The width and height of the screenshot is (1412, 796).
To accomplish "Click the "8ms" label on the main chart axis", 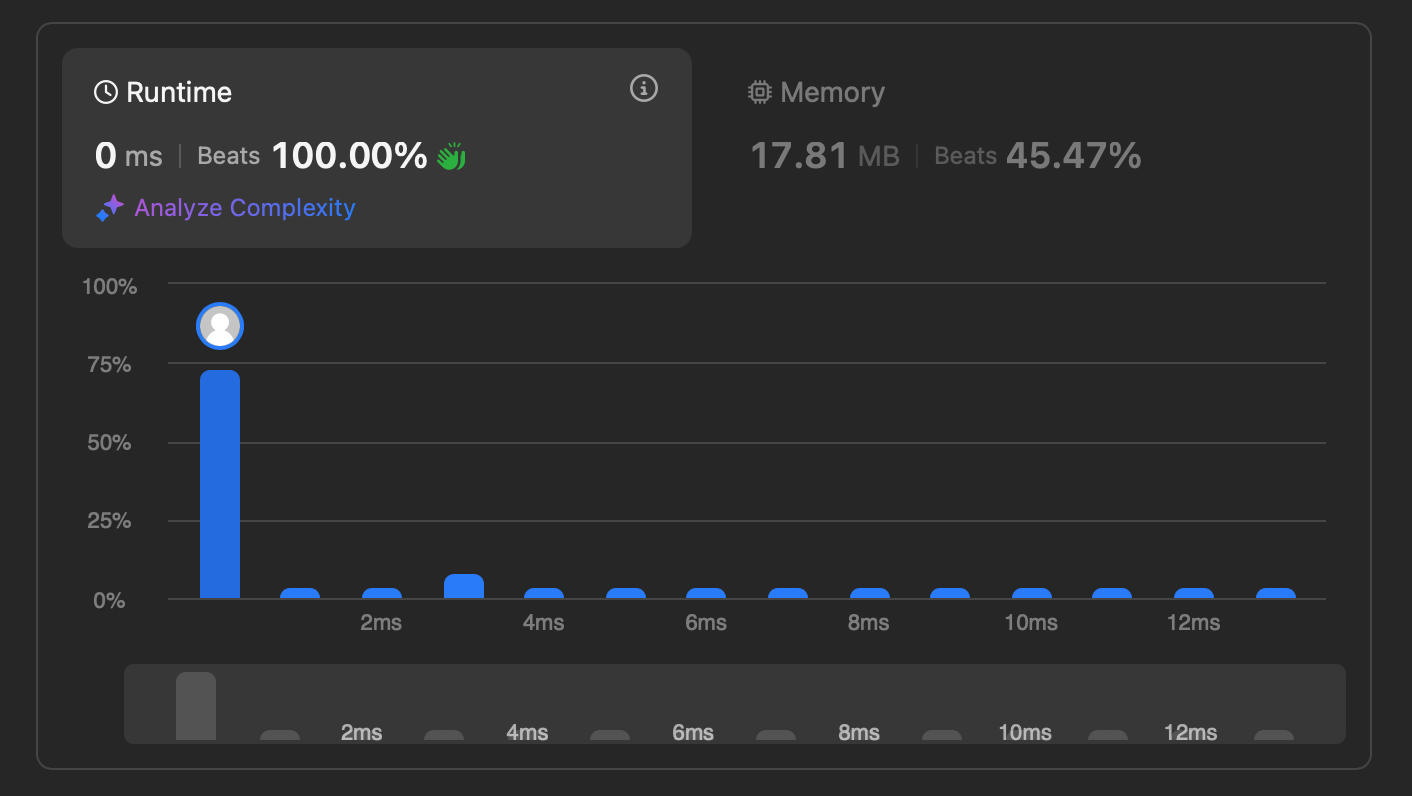I will (868, 623).
